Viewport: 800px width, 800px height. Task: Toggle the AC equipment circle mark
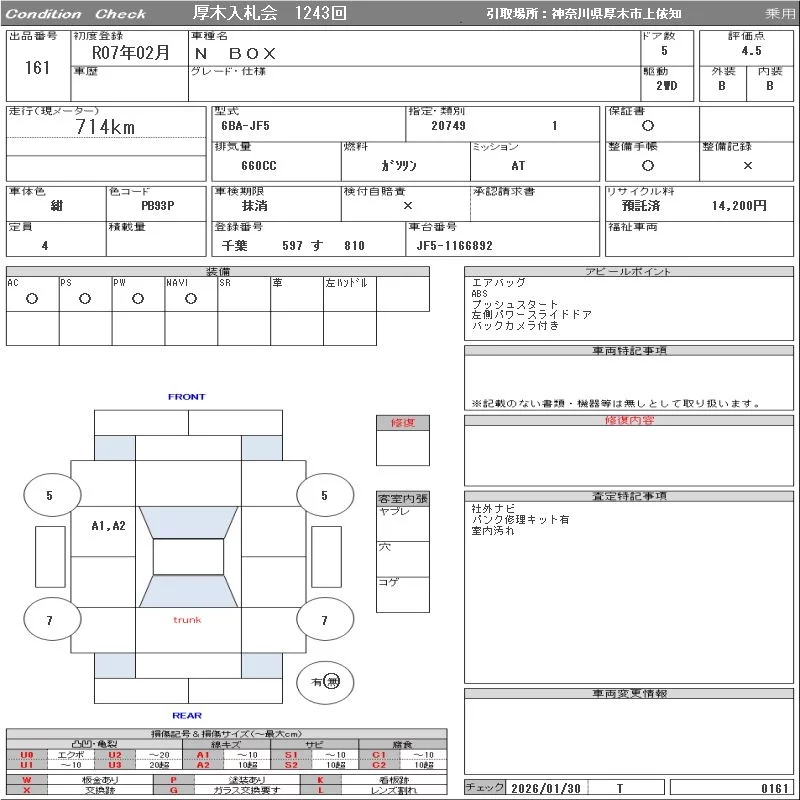pyautogui.click(x=32, y=299)
